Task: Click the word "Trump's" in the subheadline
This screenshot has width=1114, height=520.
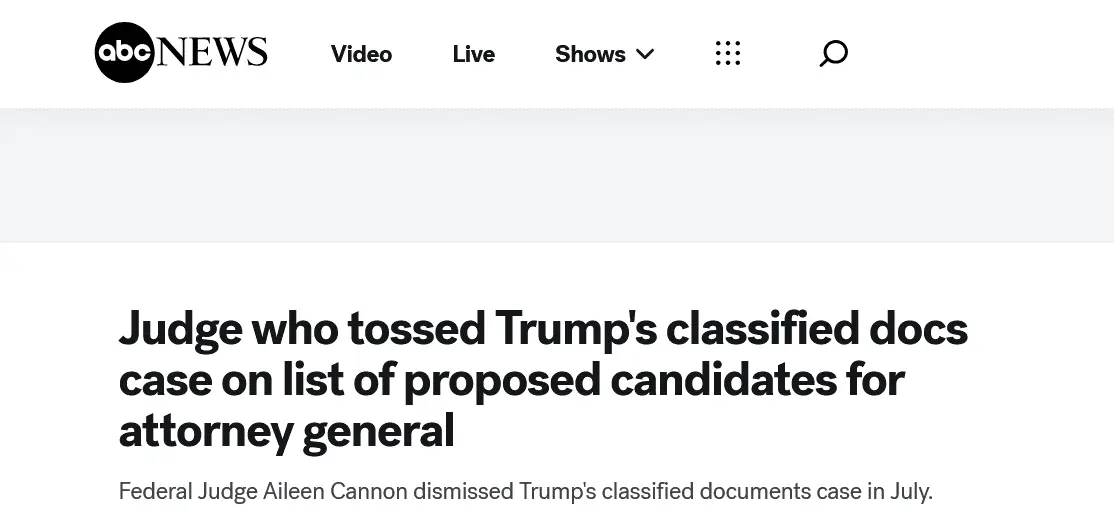Action: click(555, 492)
